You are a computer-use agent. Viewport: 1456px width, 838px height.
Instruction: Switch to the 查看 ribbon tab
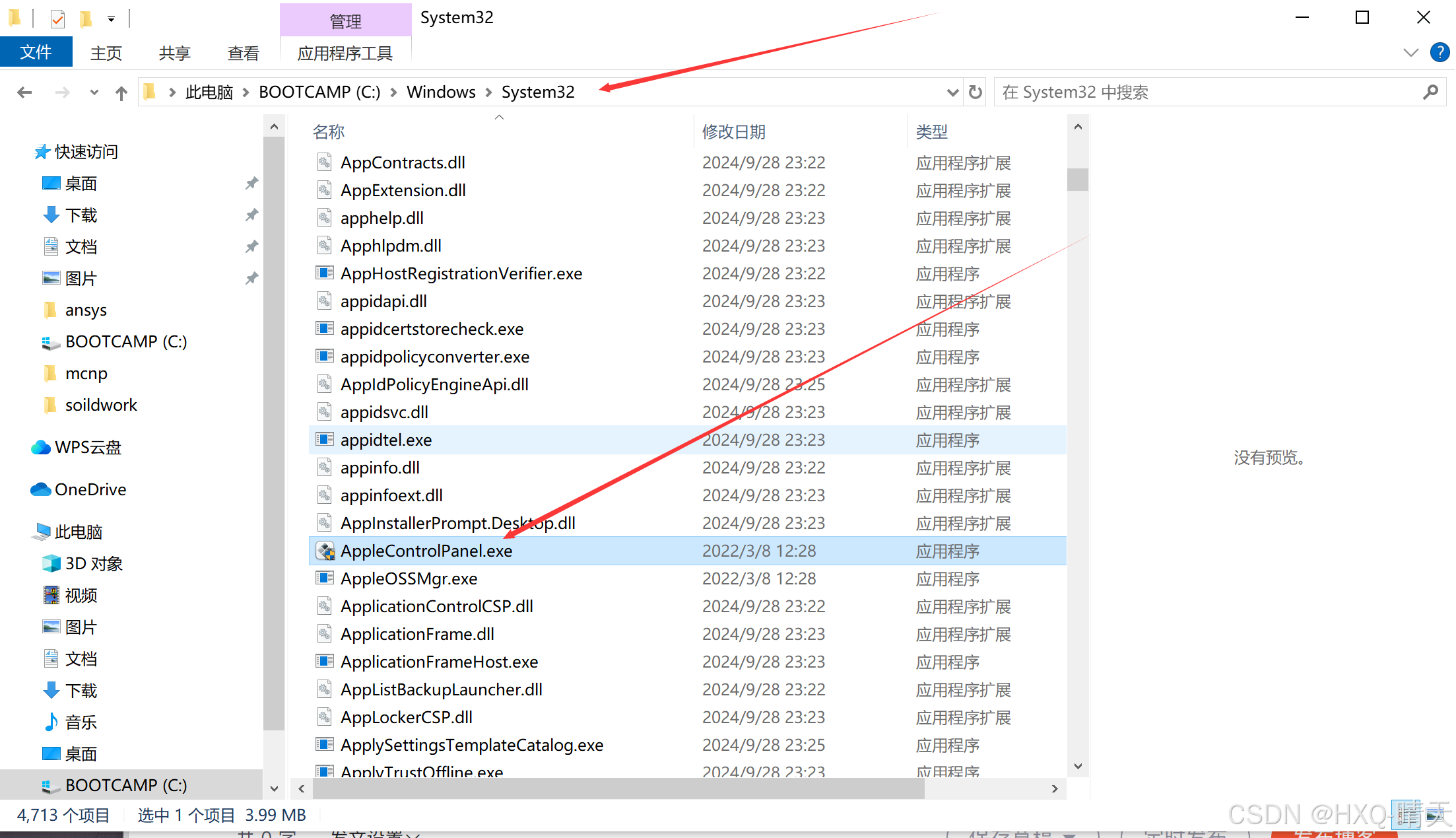(243, 53)
